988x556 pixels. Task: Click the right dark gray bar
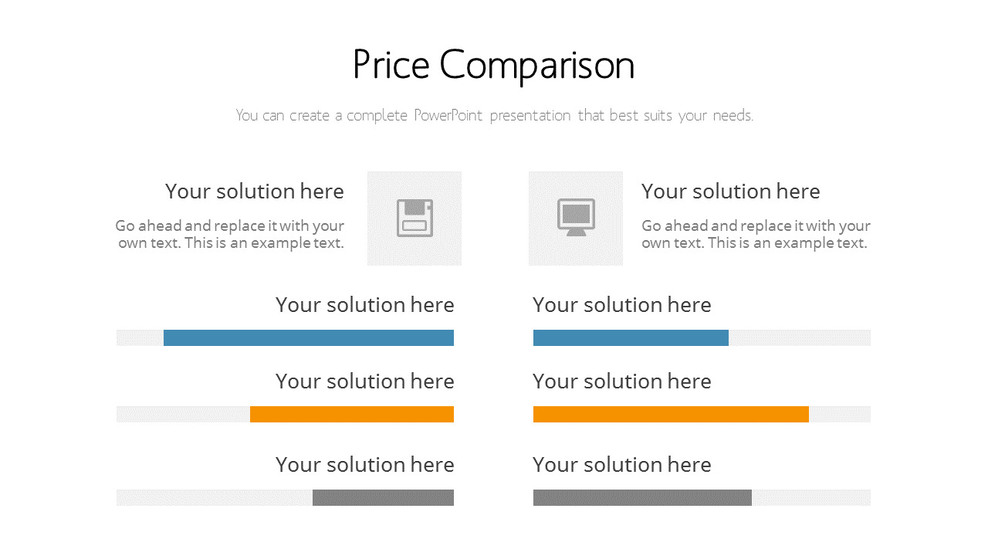coord(642,497)
